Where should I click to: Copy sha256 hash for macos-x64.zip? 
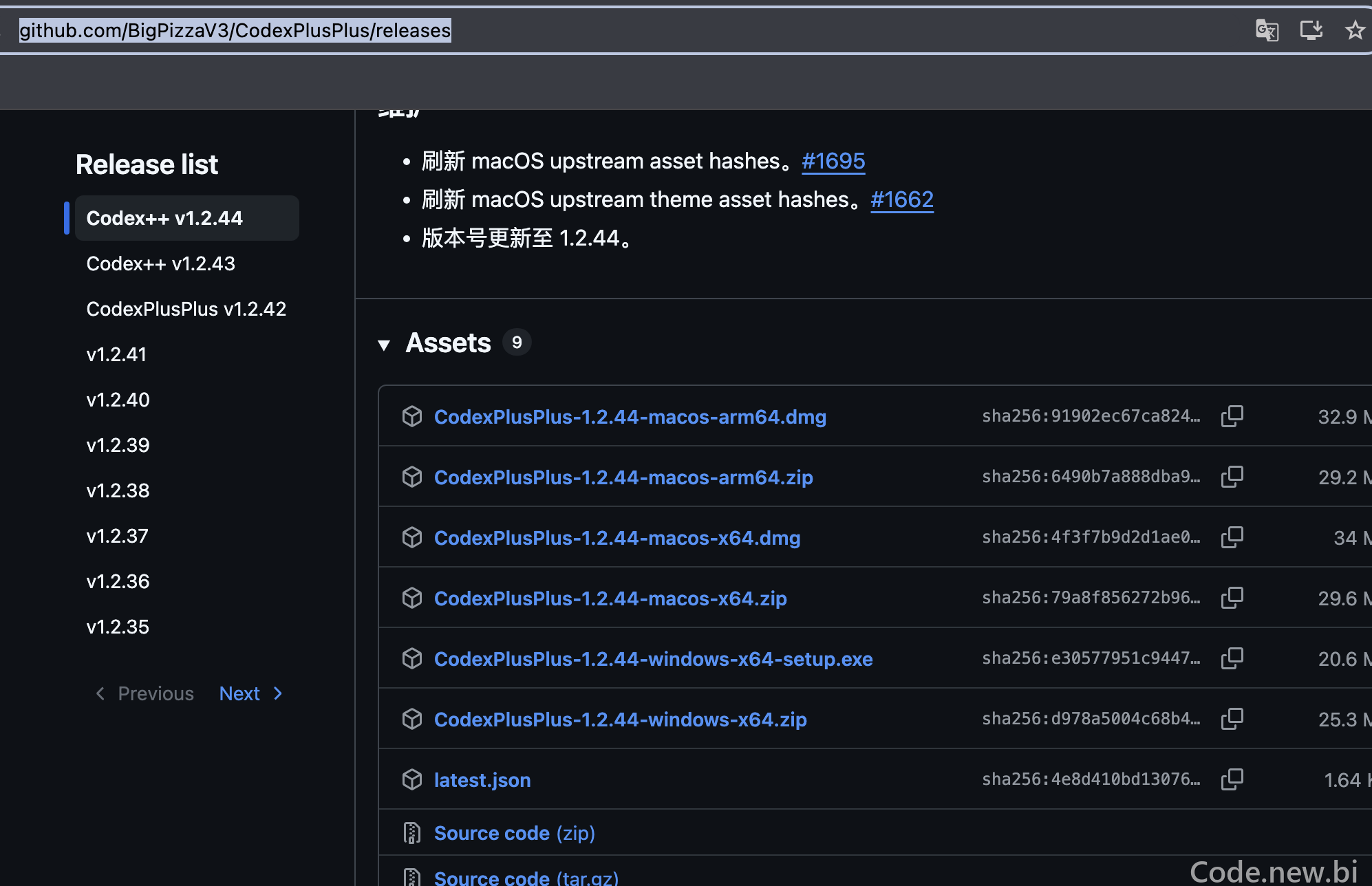click(1232, 598)
